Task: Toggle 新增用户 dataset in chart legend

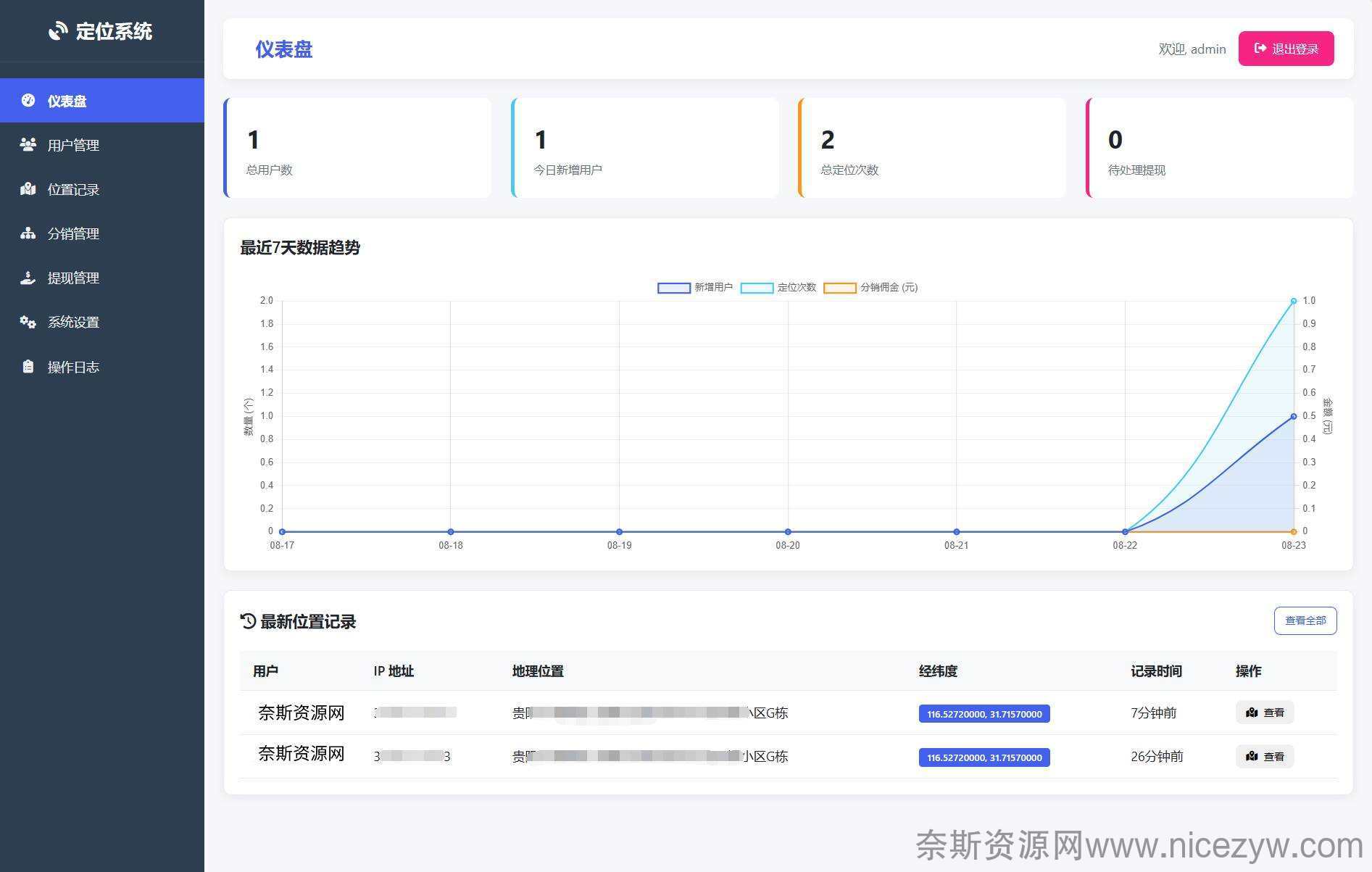Action: click(x=694, y=288)
